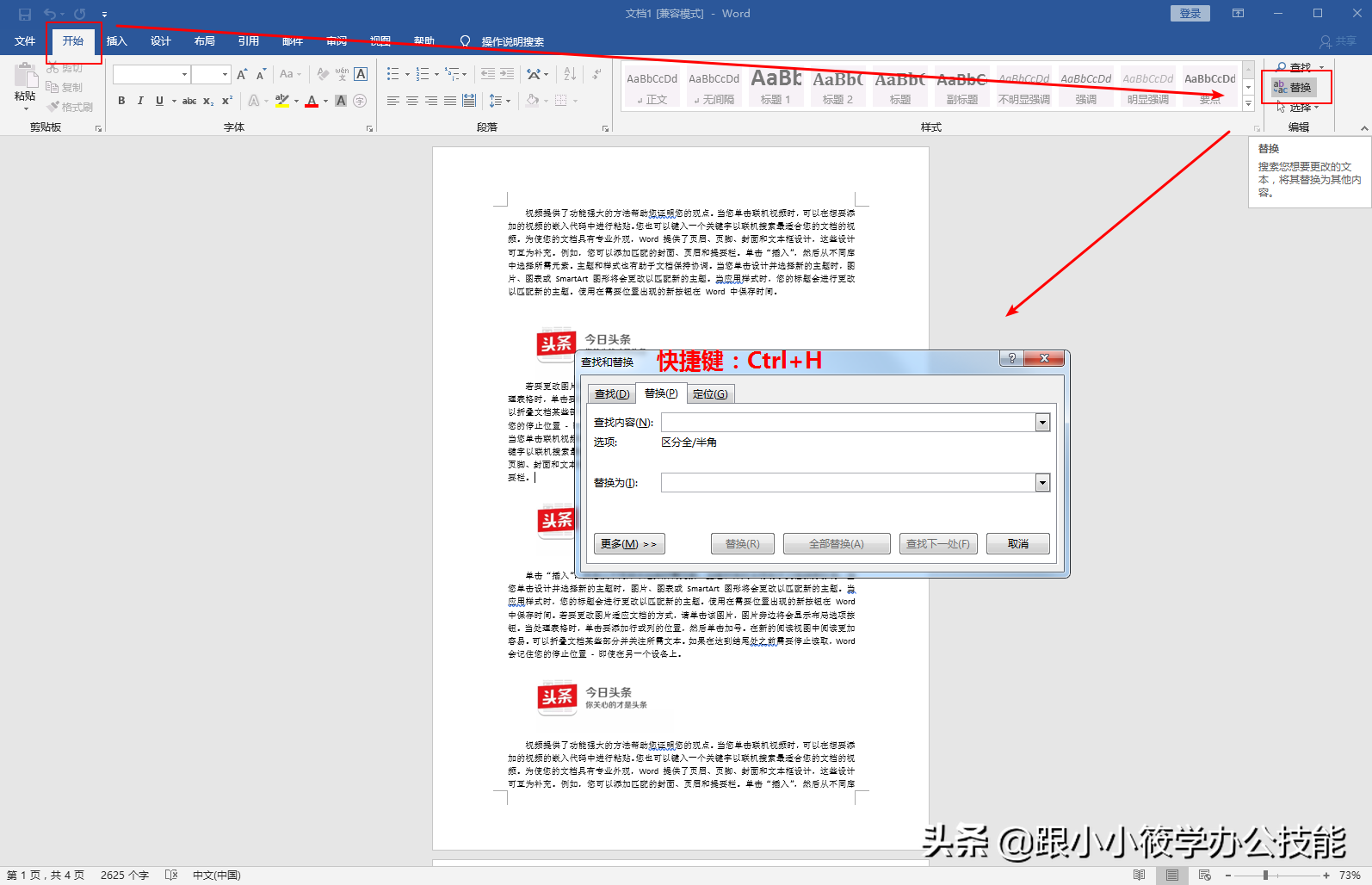The image size is (1372, 885).
Task: Click the bullet list icon
Action: tap(392, 75)
